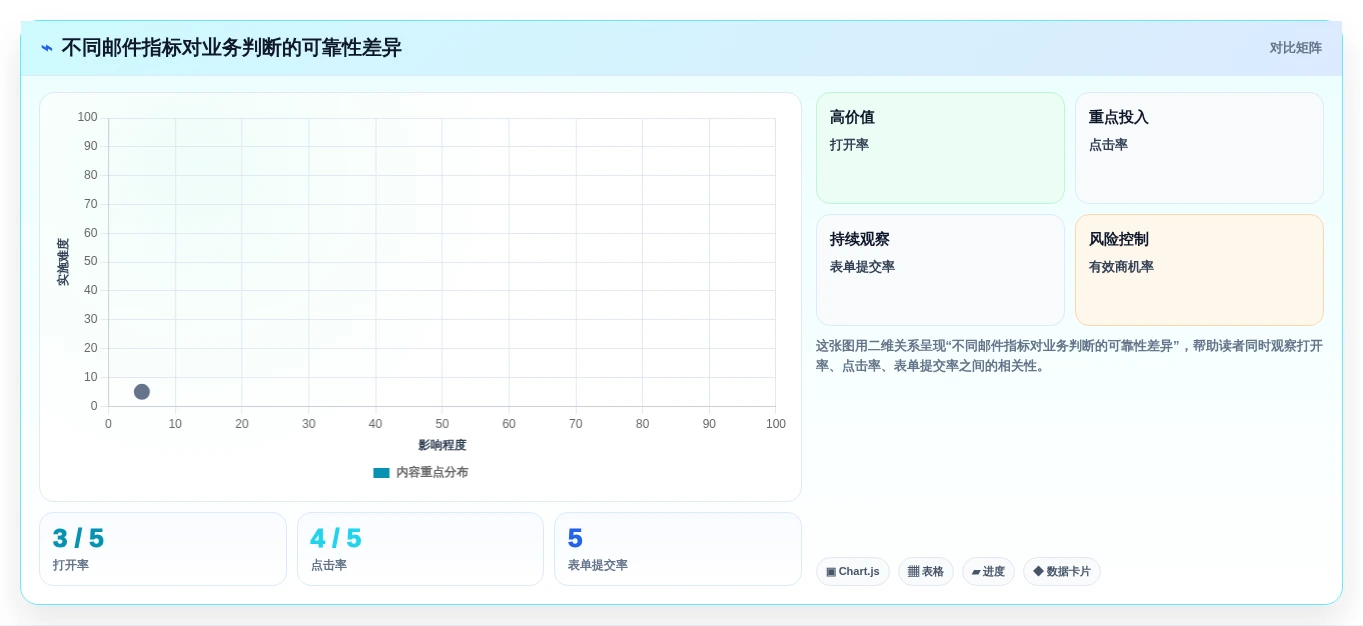
Task: Click the 点击率 text in 重点投入 card
Action: coord(1108,145)
